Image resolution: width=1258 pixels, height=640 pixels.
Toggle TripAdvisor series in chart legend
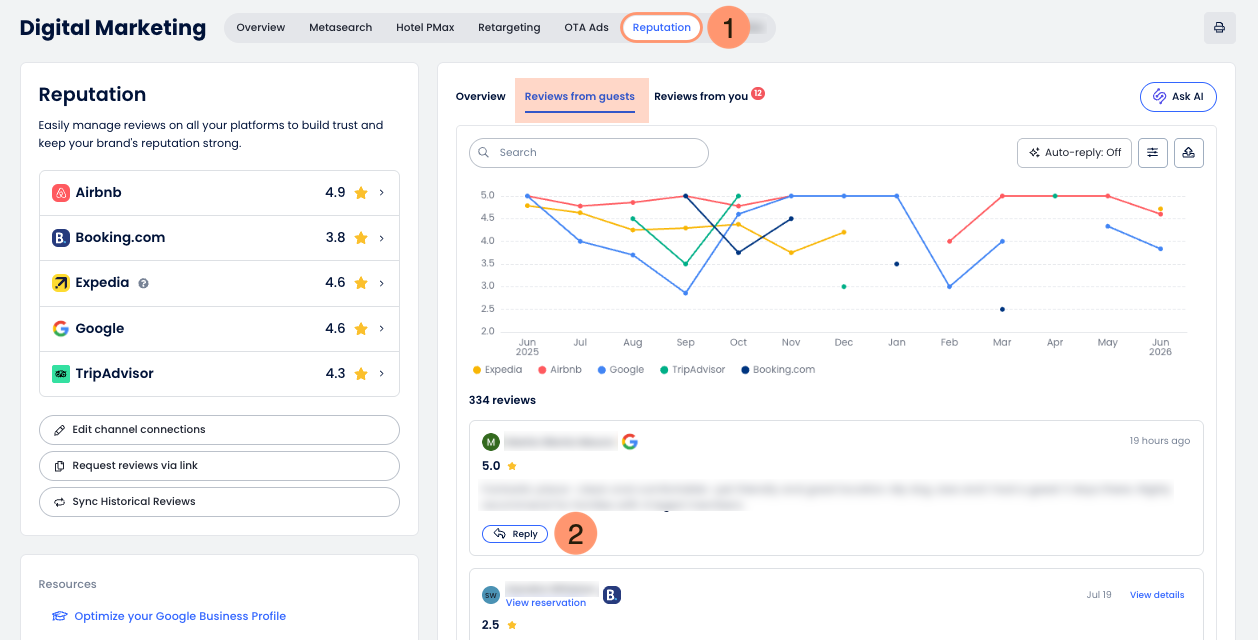pos(694,369)
